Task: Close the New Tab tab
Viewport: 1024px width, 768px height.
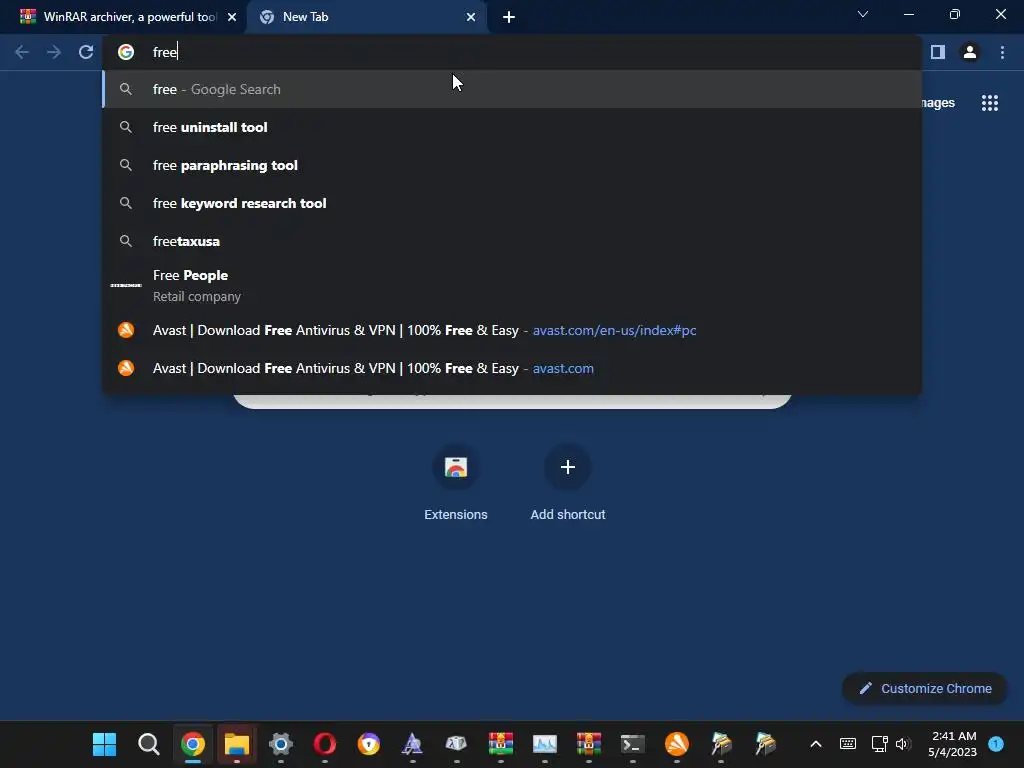Action: (x=471, y=17)
